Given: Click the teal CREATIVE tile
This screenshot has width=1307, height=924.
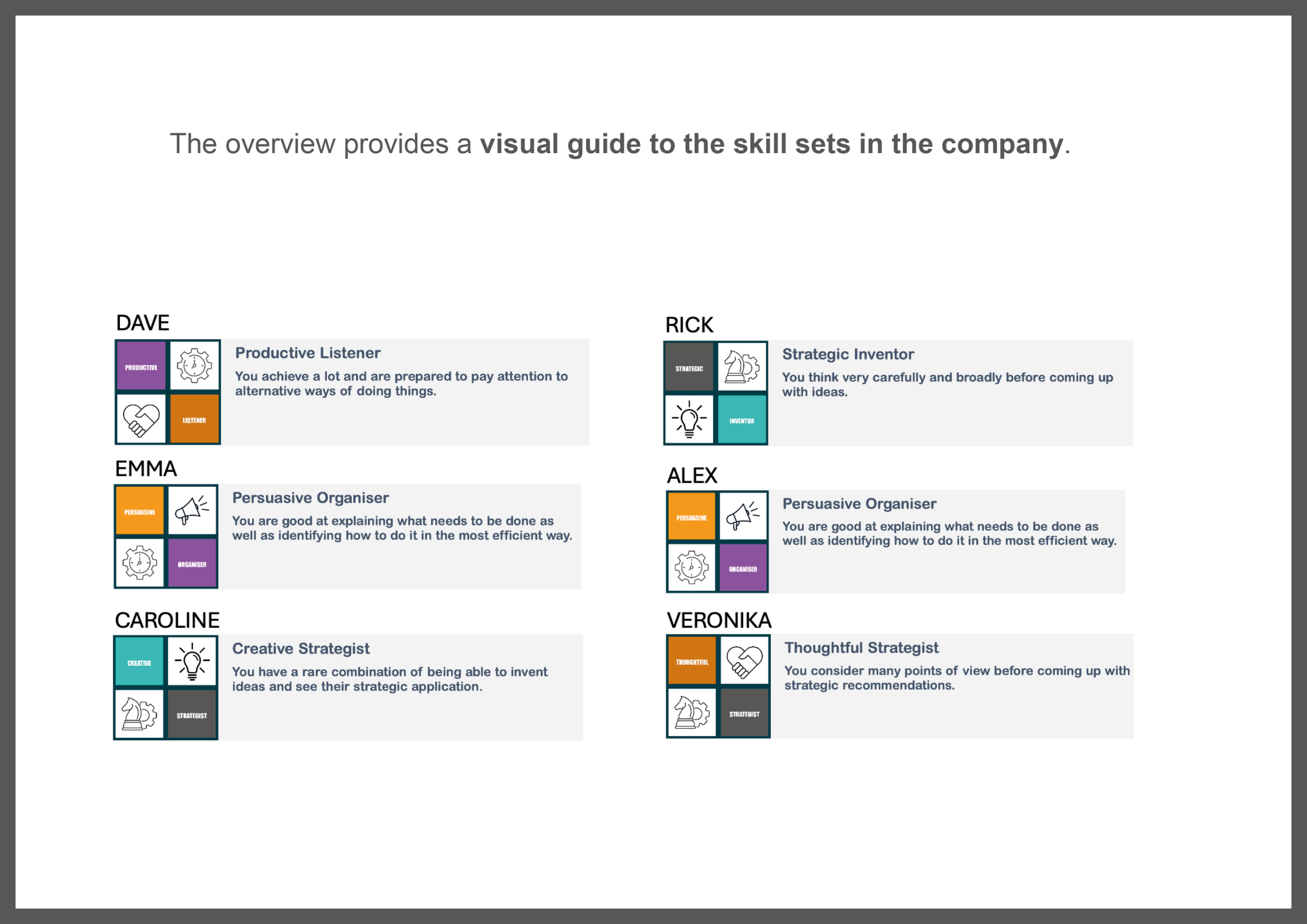Looking at the screenshot, I should pyautogui.click(x=139, y=662).
